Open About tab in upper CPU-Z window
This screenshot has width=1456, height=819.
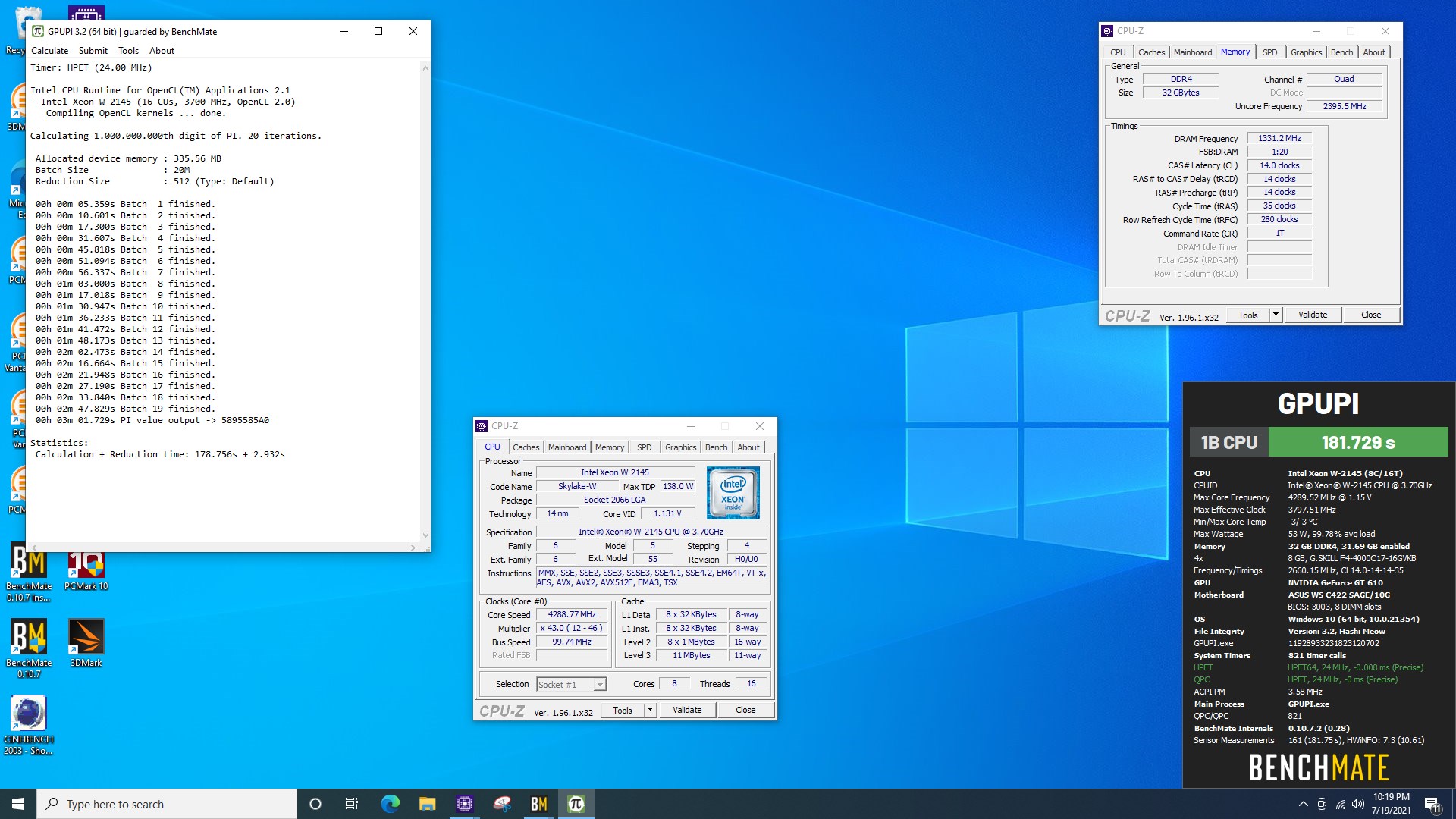pos(1374,52)
